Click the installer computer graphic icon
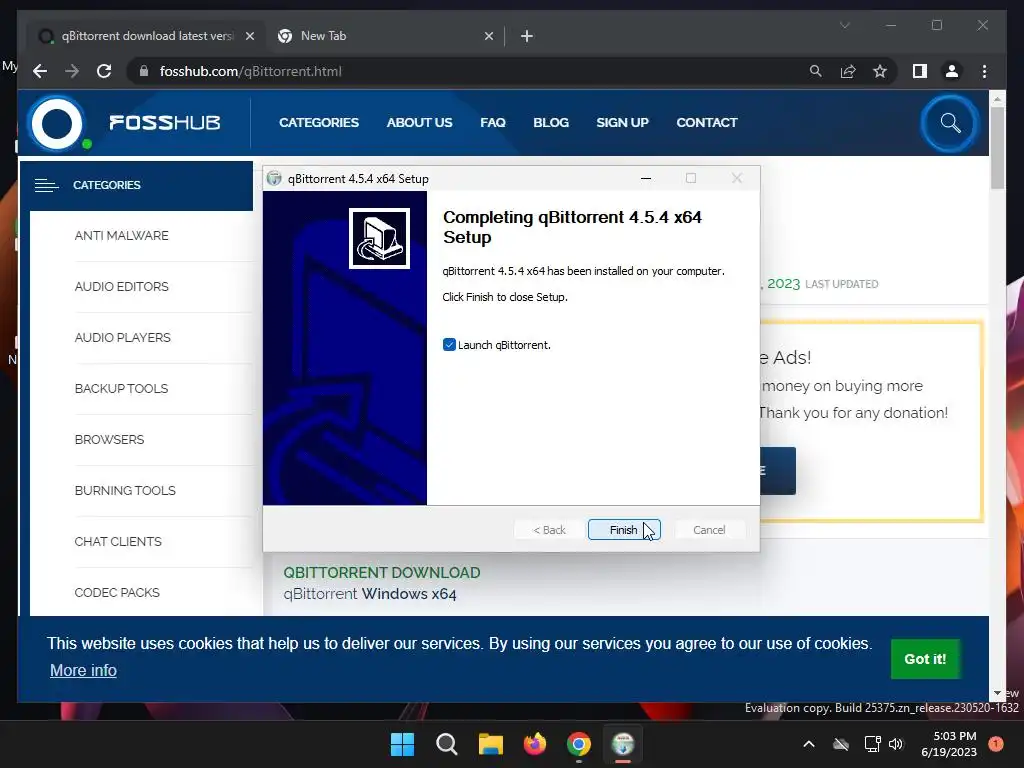Viewport: 1024px width, 768px height. point(379,238)
